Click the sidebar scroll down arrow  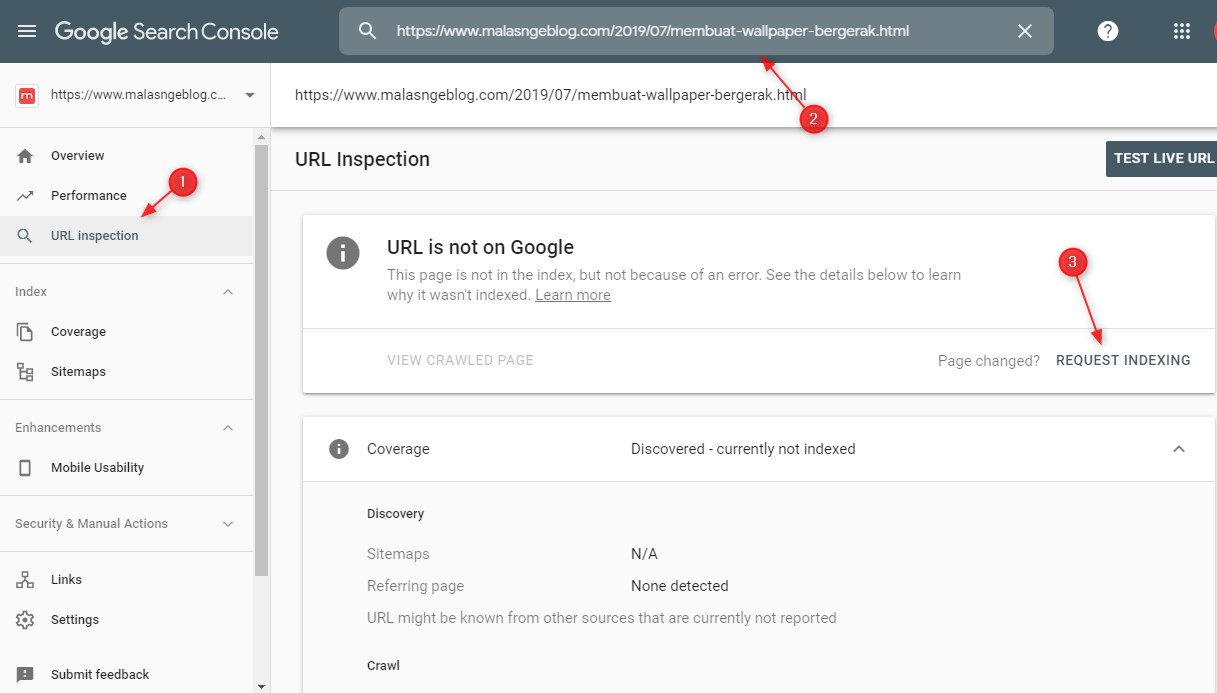(262, 686)
